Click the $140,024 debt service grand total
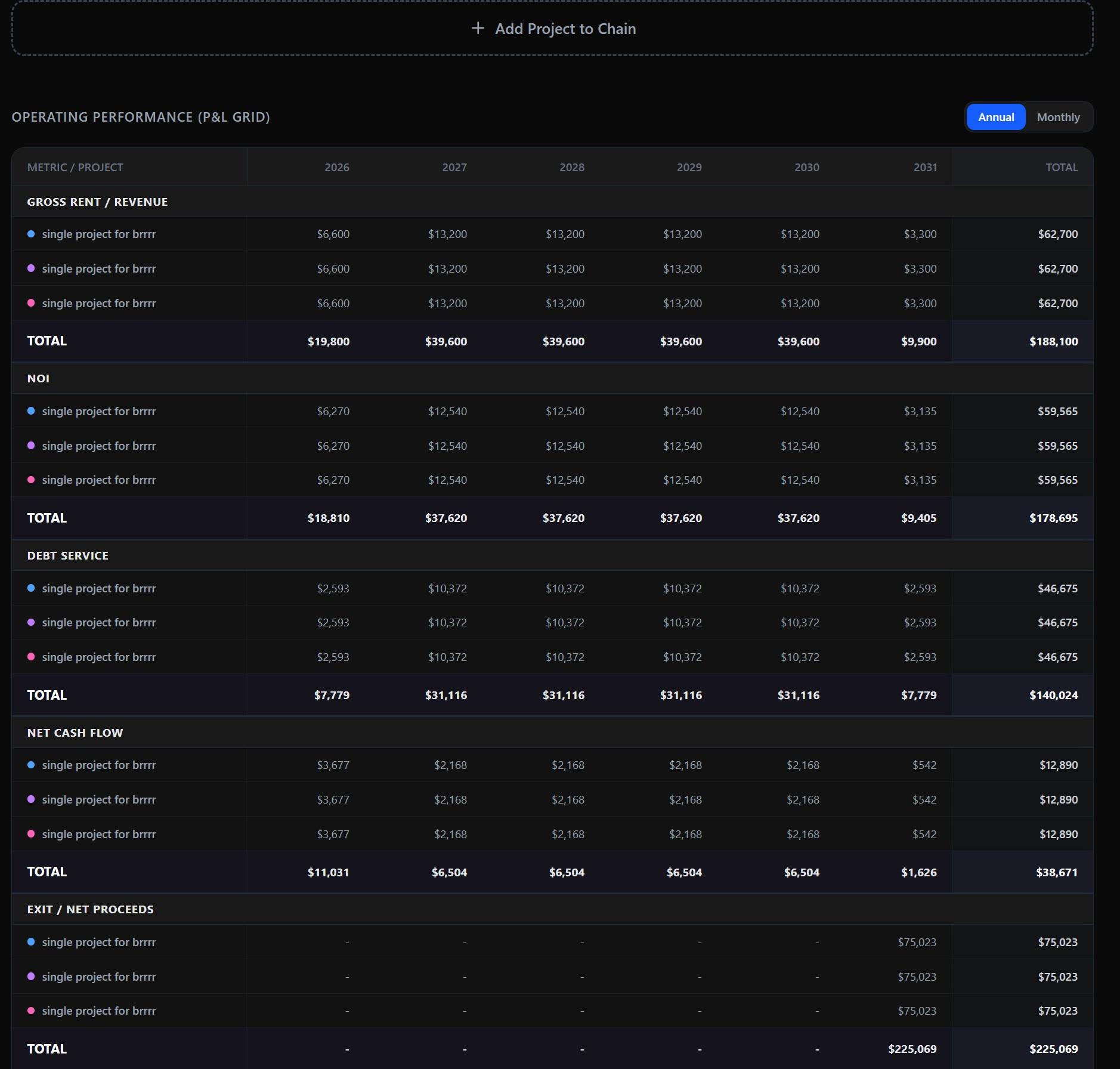The width and height of the screenshot is (1120, 1069). pos(1053,695)
